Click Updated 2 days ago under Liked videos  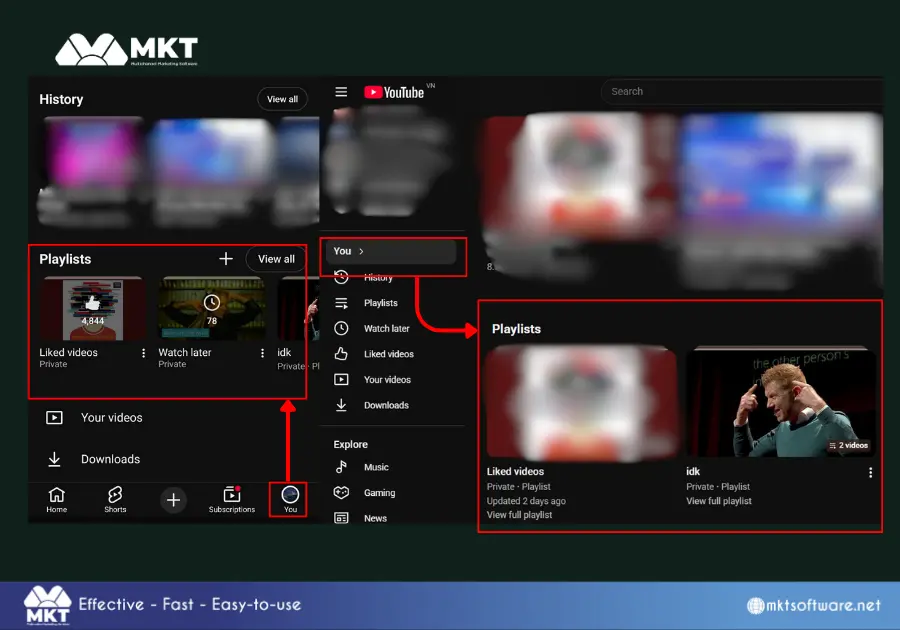click(x=526, y=501)
